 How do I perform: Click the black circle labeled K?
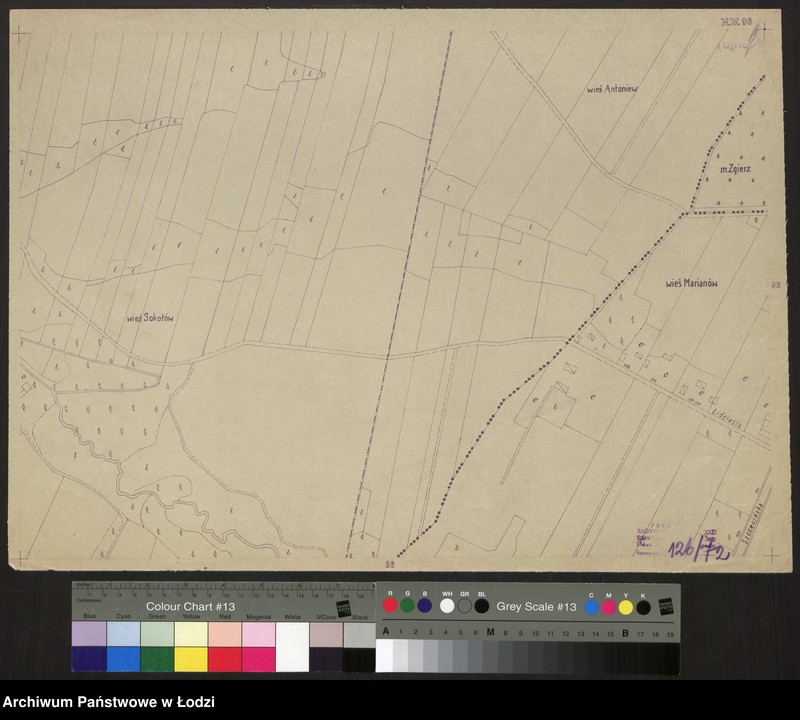643,607
